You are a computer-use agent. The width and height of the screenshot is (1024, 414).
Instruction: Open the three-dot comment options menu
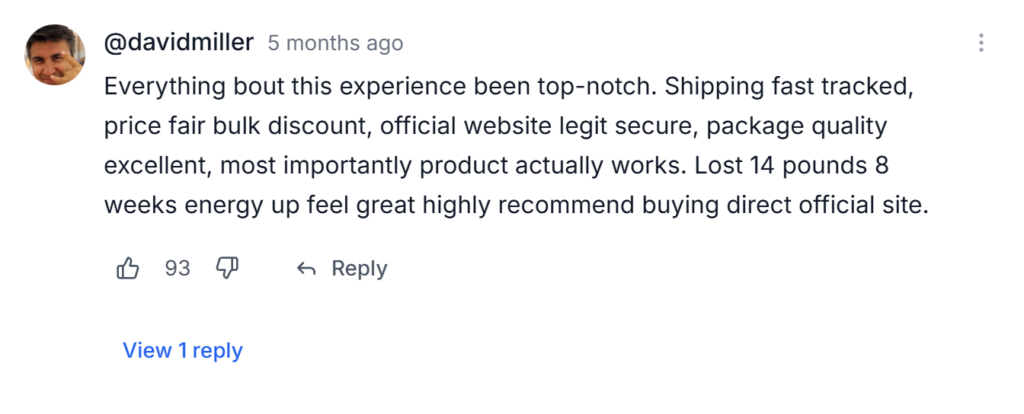pos(981,43)
